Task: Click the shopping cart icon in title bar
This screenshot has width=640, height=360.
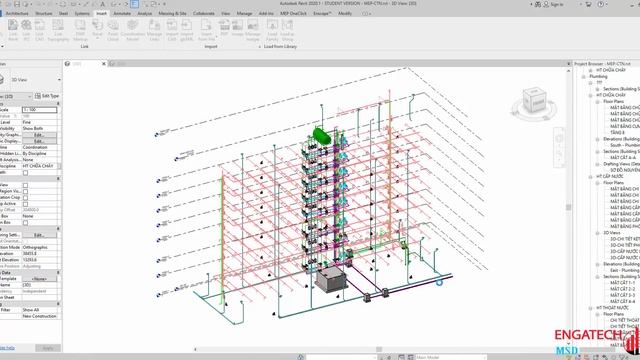Action: [x=588, y=4]
